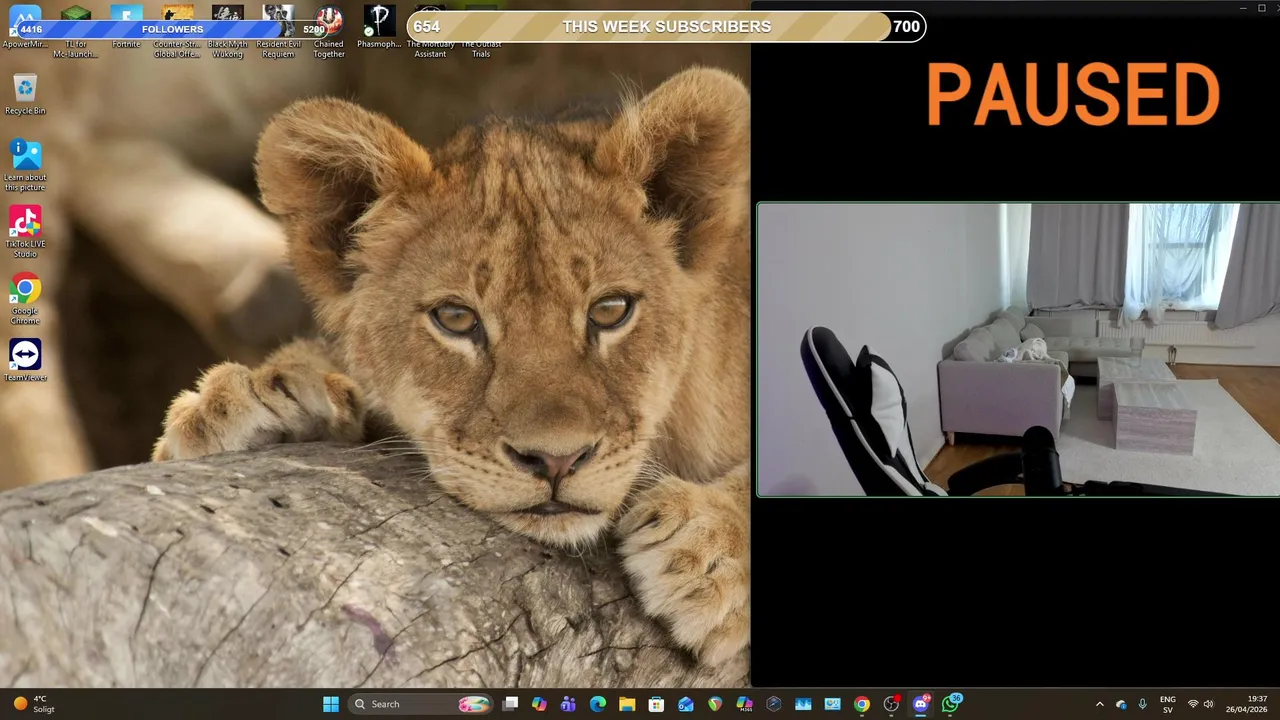Viewport: 1280px width, 720px height.
Task: Select the Phasmophobia desktop shortcut
Action: tap(379, 27)
